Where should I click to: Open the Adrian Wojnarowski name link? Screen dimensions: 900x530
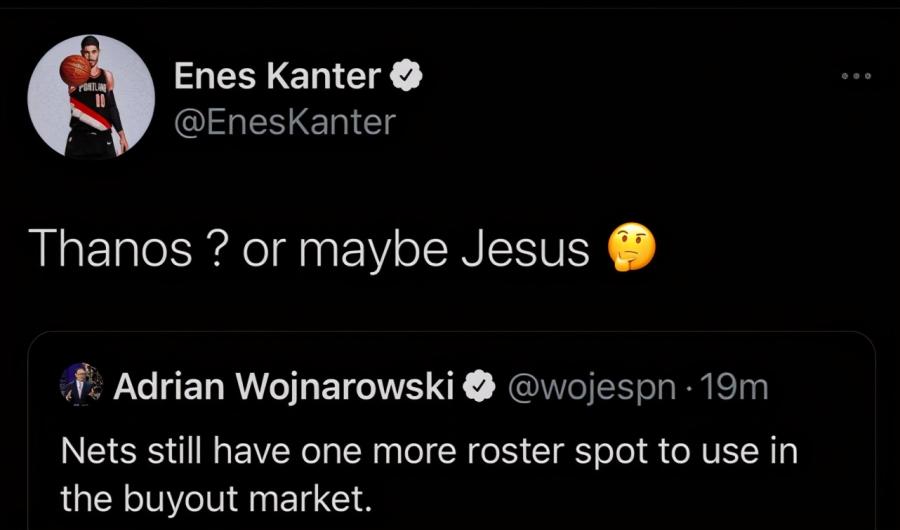click(285, 386)
